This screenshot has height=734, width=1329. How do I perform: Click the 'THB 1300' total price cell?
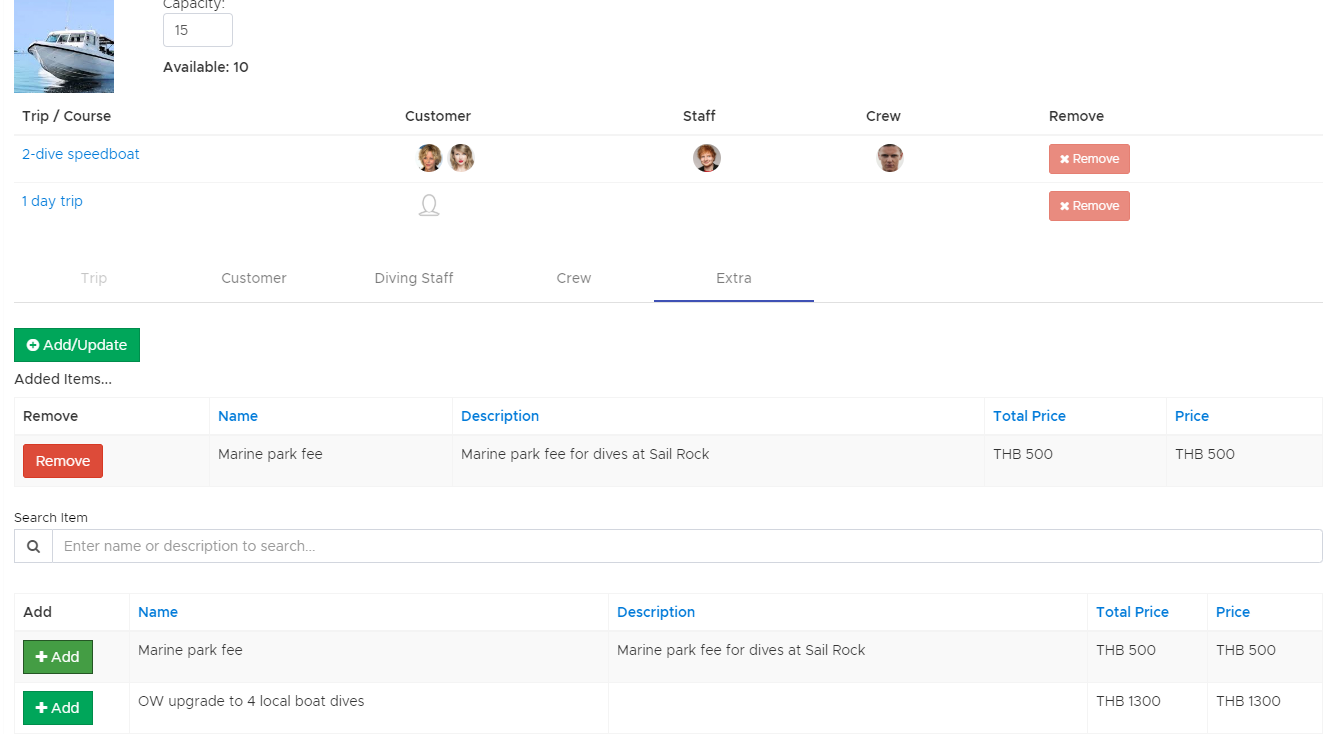pos(1128,701)
